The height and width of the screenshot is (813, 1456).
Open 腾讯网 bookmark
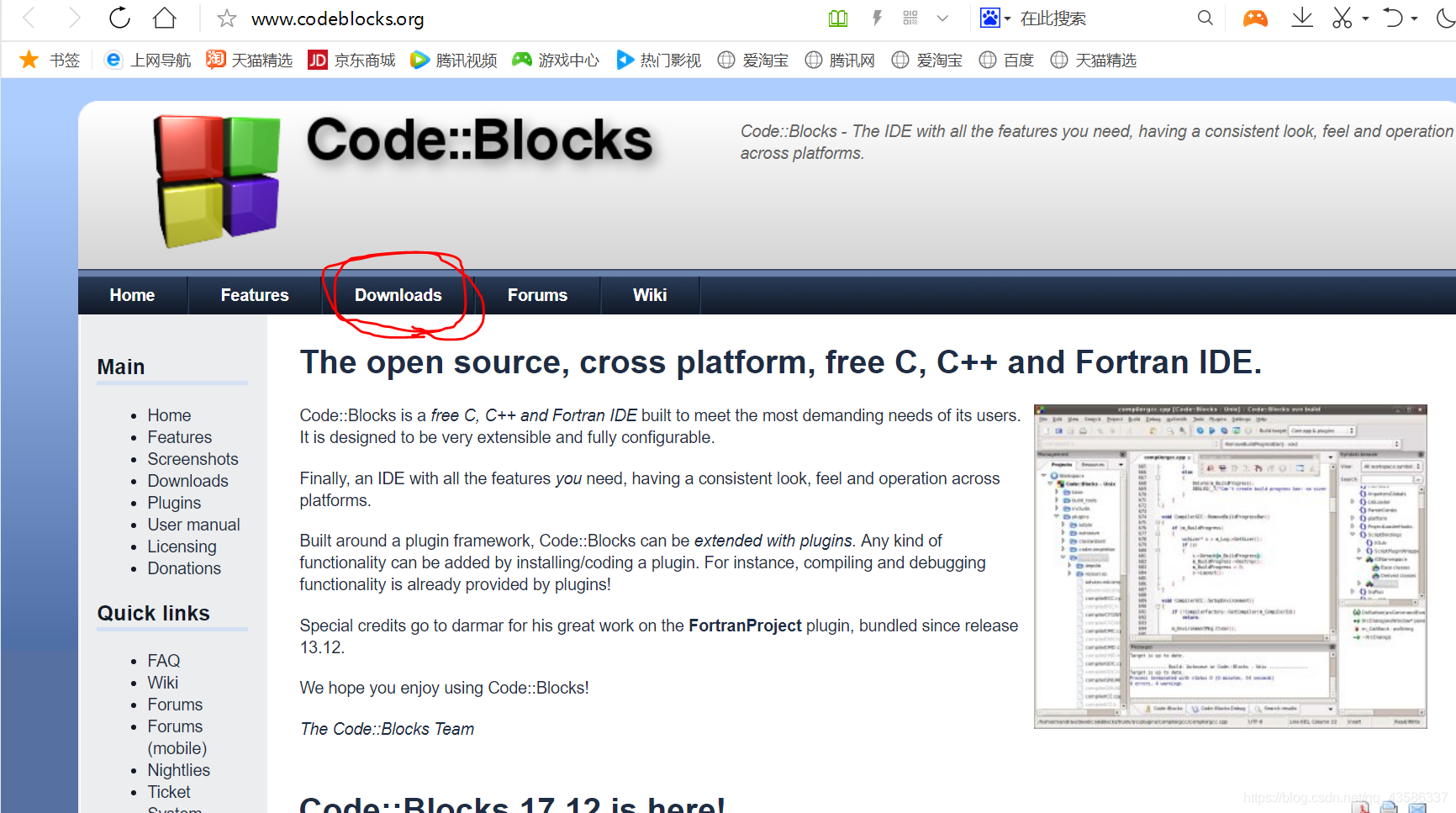840,60
